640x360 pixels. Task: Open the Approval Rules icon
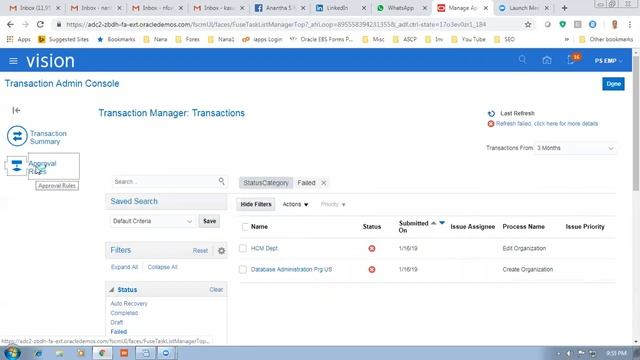[17, 166]
